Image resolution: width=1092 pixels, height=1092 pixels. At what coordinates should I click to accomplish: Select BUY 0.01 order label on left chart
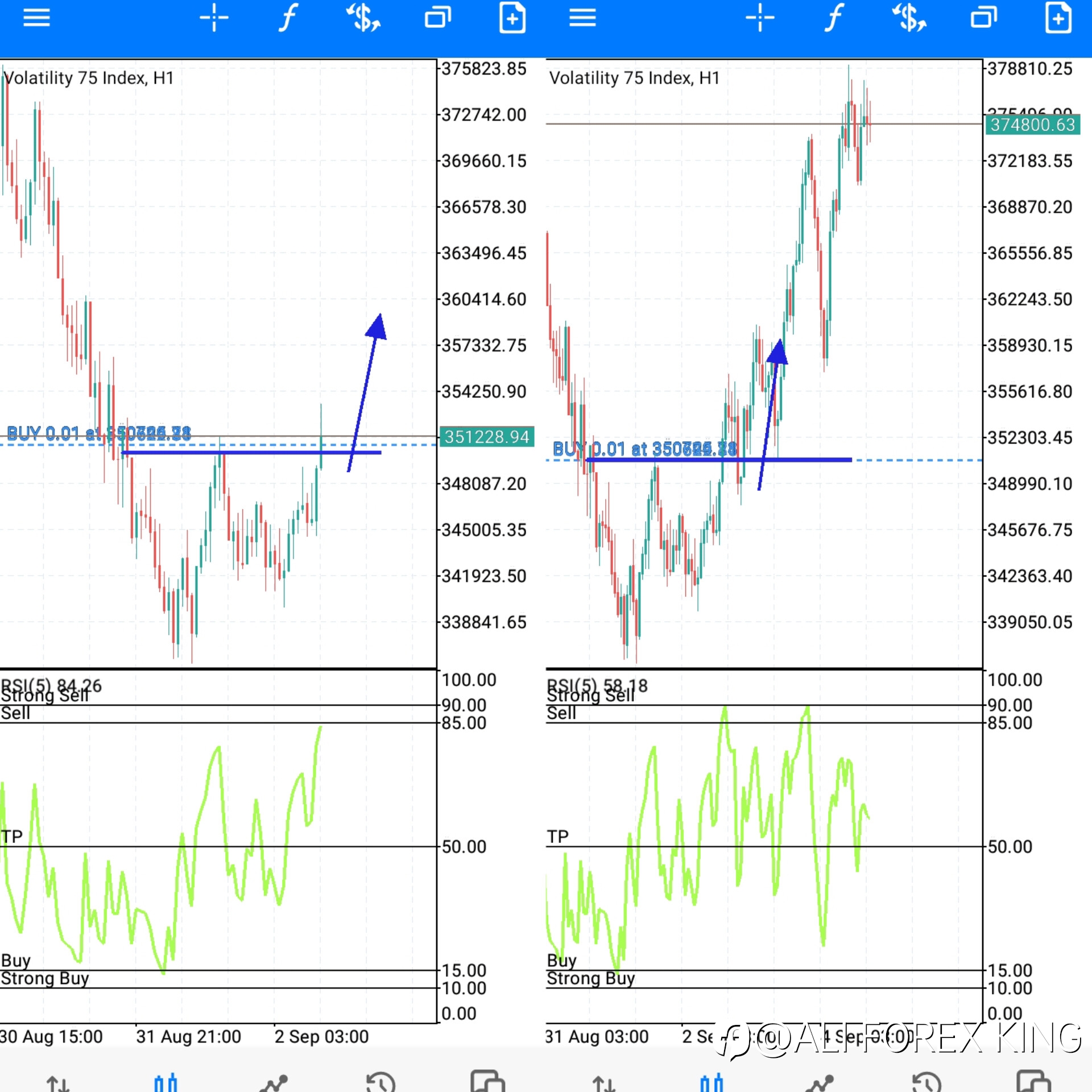click(x=99, y=434)
